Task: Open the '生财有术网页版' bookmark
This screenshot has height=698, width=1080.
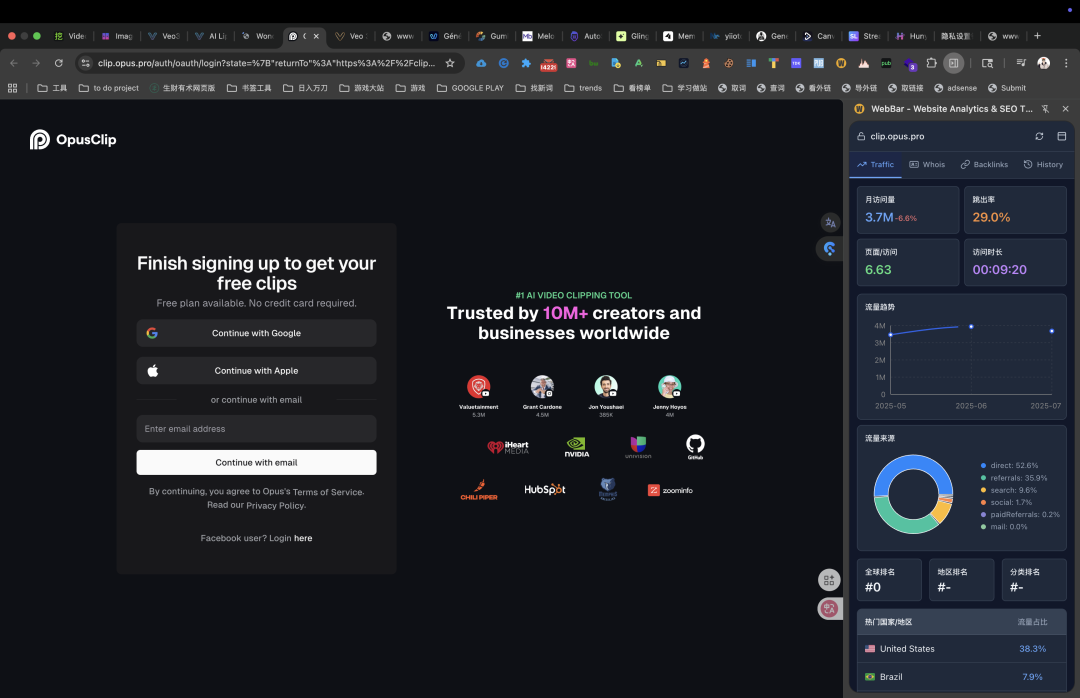Action: coord(183,88)
